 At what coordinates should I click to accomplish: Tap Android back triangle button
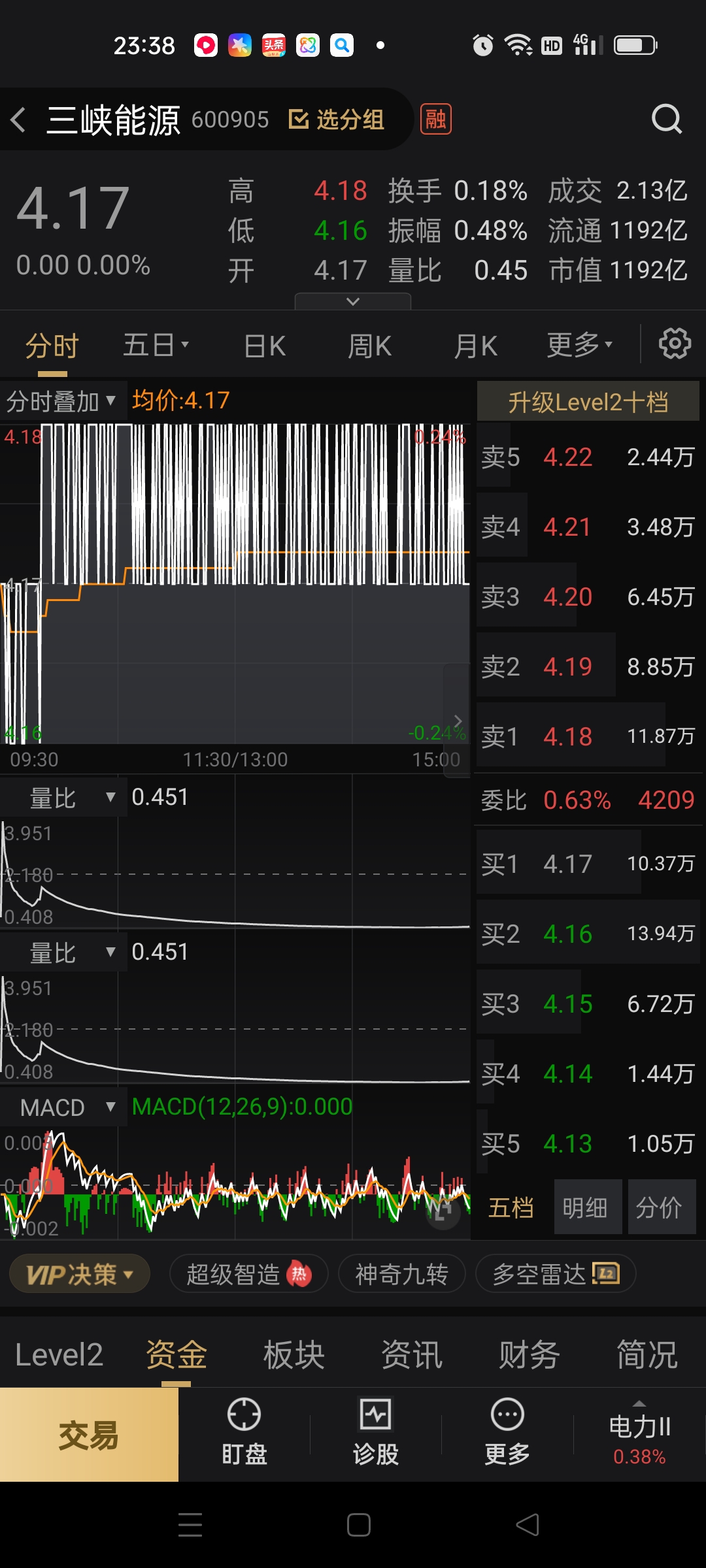(x=528, y=1524)
